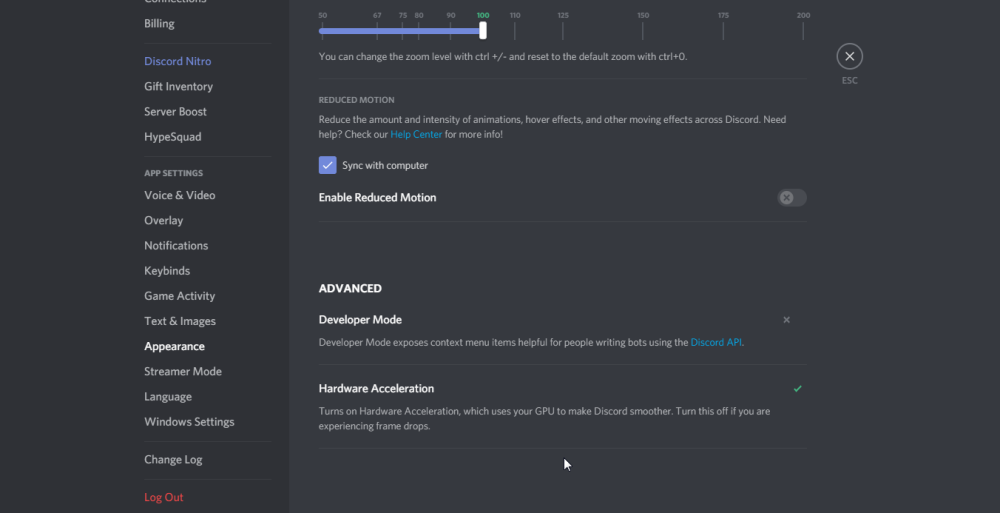Open the Discord API link

coord(716,343)
